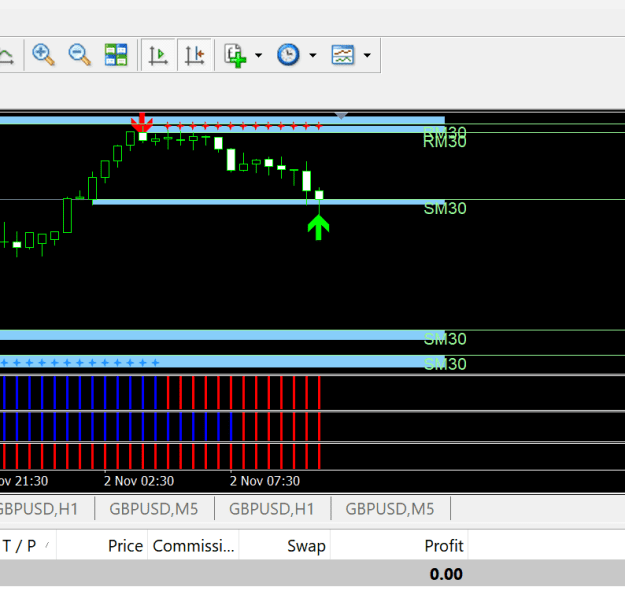Screen dimensions: 625x609
Task: Click the SM30 label beside the green arrow
Action: (x=445, y=208)
